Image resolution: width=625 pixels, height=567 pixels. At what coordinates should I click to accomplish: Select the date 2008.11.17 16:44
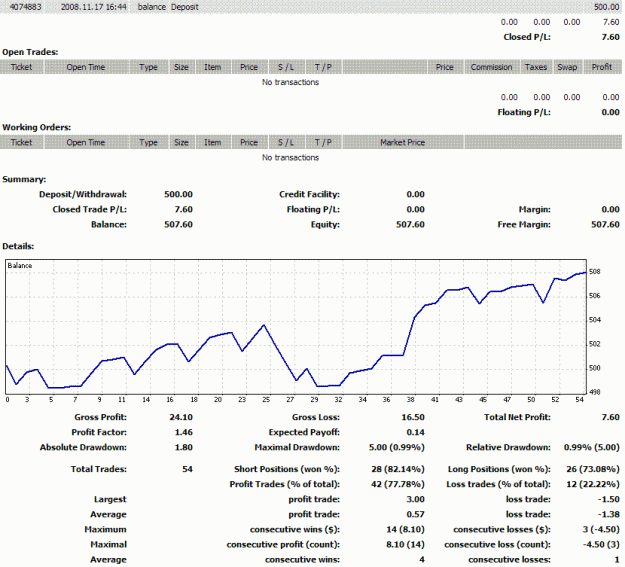tap(94, 7)
